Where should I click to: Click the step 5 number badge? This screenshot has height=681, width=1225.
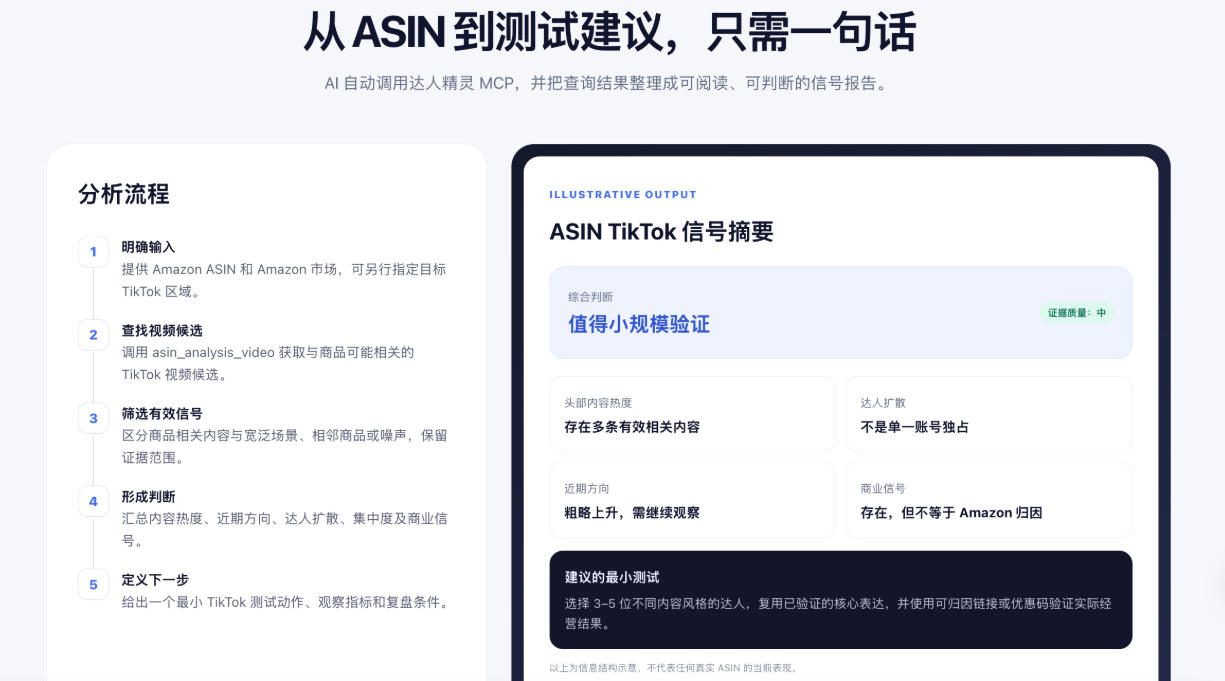[93, 584]
